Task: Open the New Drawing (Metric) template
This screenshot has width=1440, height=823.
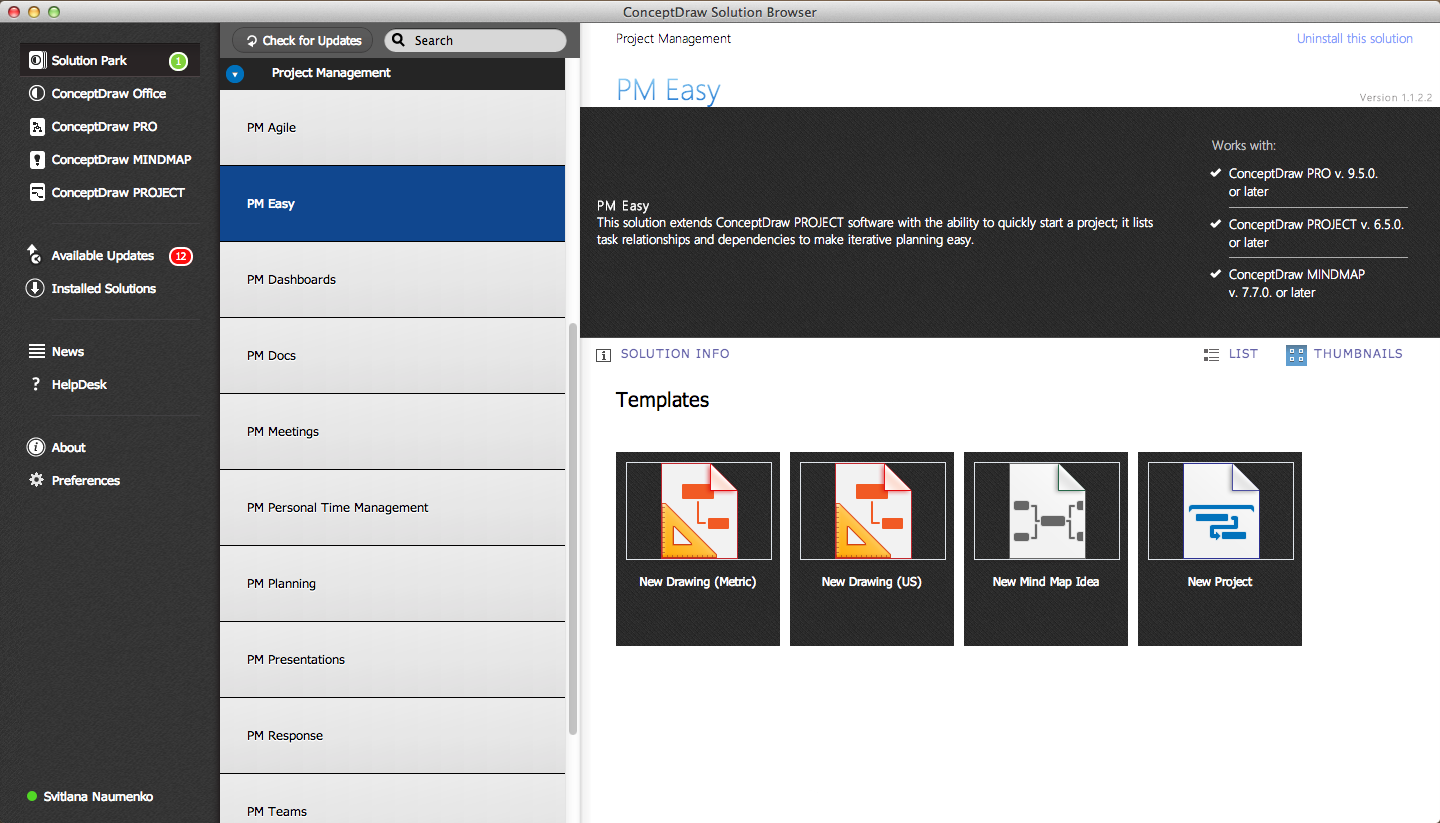Action: (x=698, y=549)
